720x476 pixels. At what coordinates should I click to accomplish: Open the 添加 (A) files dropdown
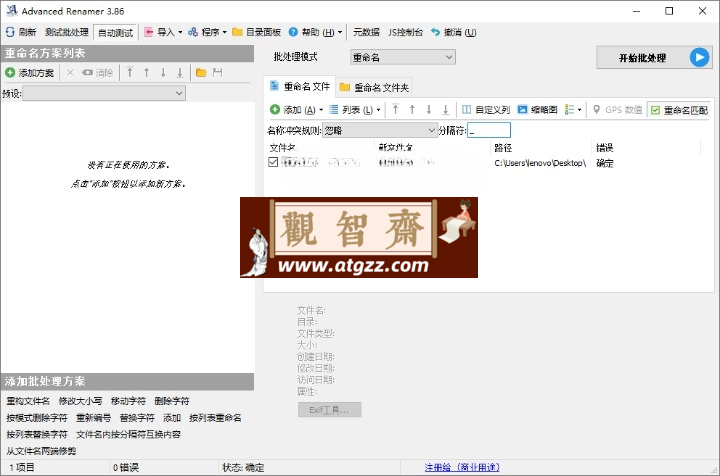pos(297,110)
